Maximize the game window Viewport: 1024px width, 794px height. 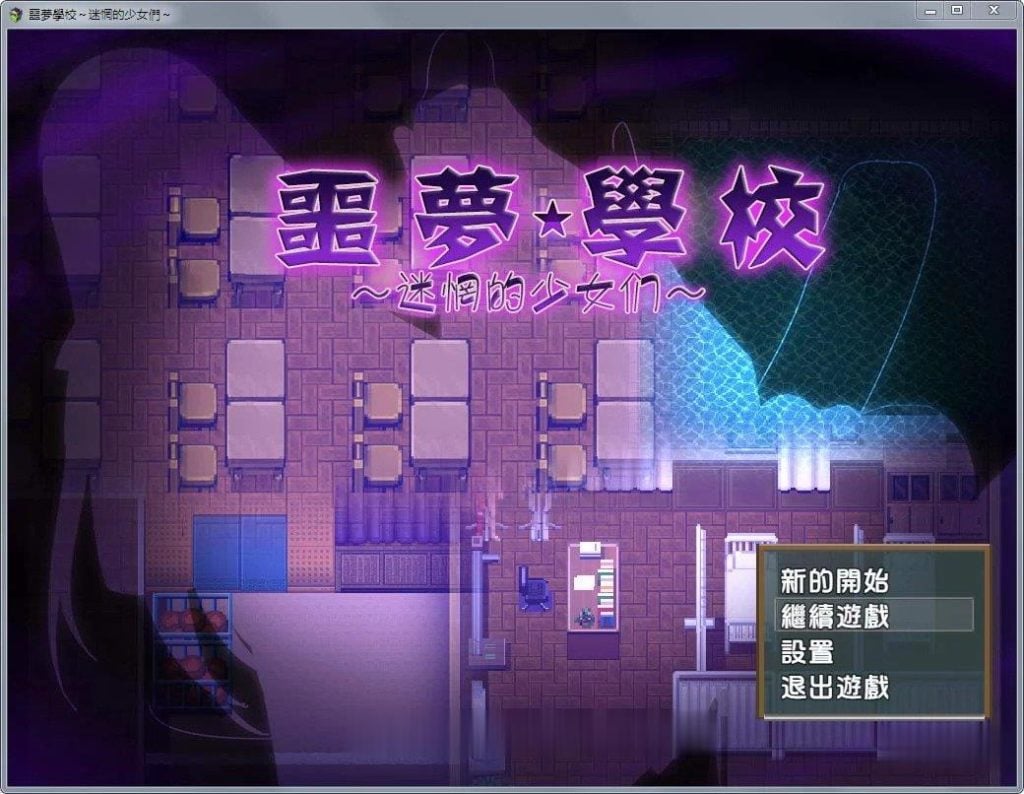(x=957, y=10)
